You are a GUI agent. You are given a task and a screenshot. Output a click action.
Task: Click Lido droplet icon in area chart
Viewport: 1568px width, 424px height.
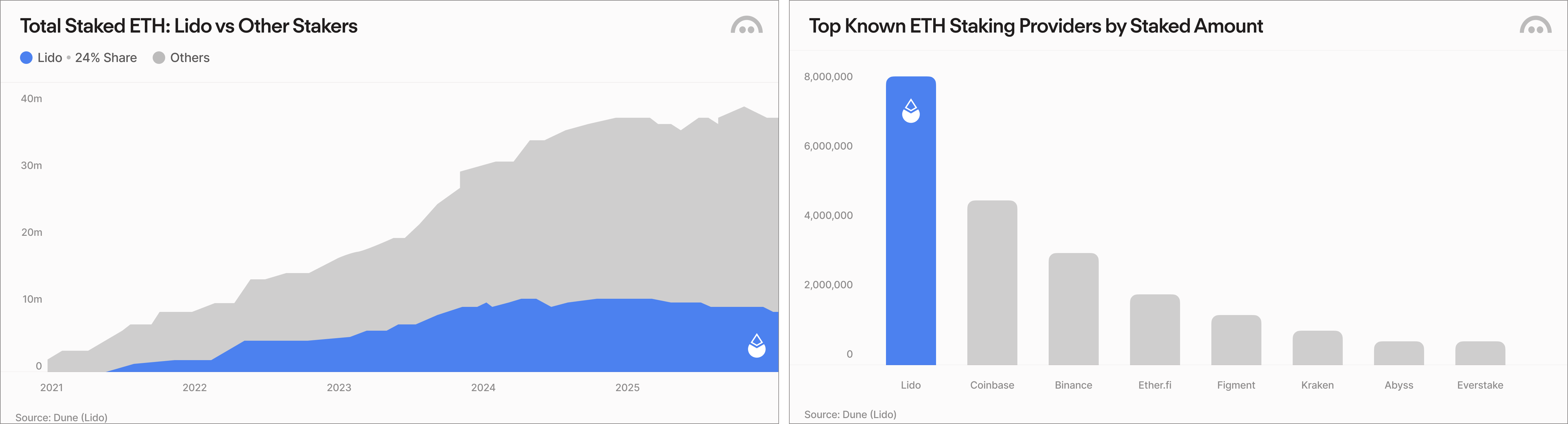[756, 345]
